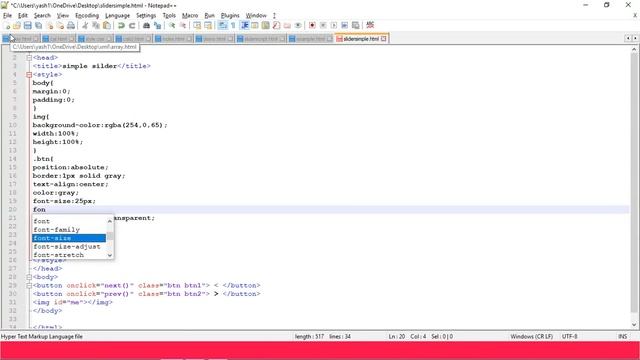Click Windows (CR LF) in status bar
This screenshot has height=360, width=640.
(531, 337)
